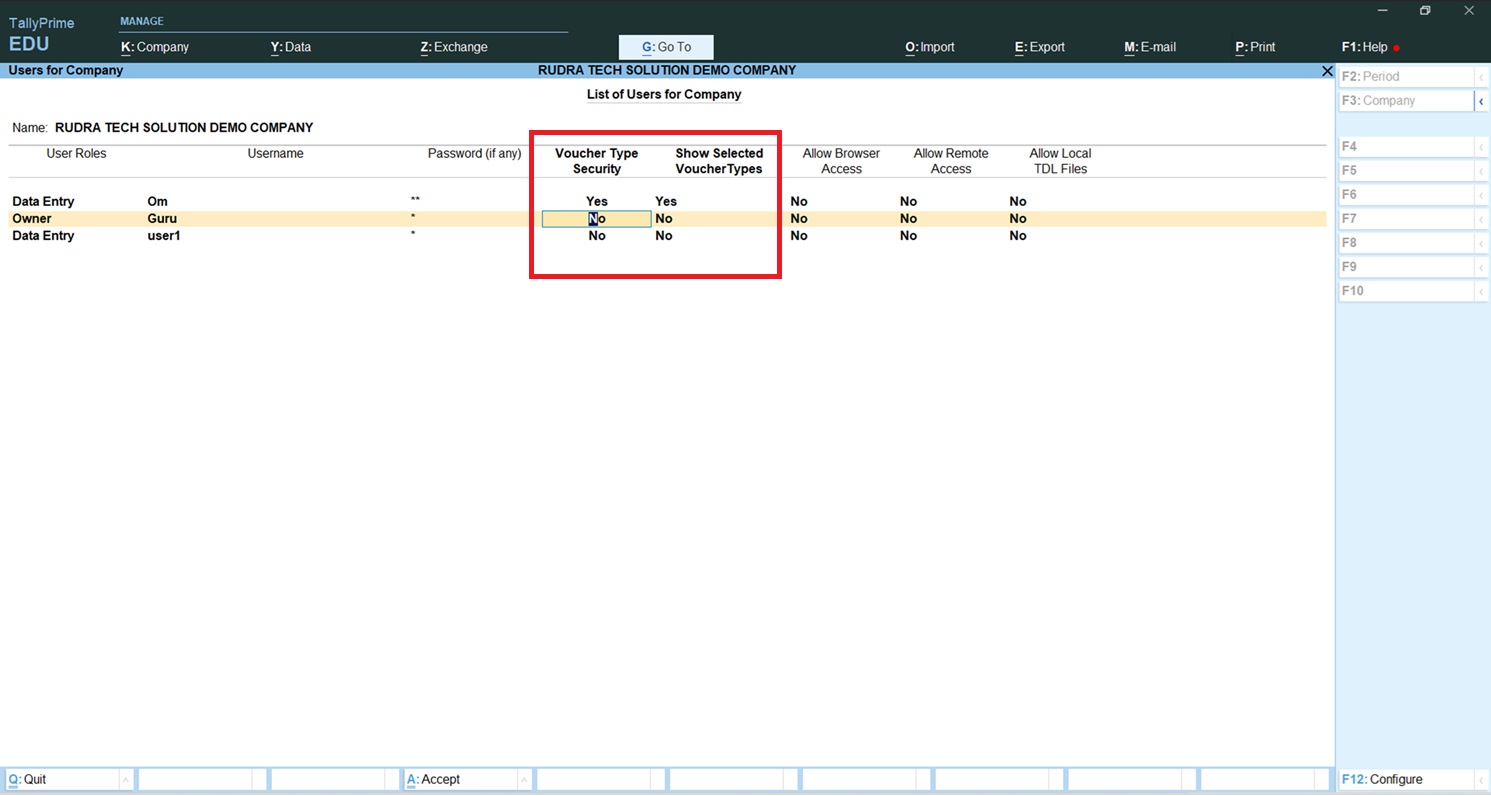Image resolution: width=1491 pixels, height=796 pixels.
Task: Open the Exchange menu
Action: click(x=454, y=47)
